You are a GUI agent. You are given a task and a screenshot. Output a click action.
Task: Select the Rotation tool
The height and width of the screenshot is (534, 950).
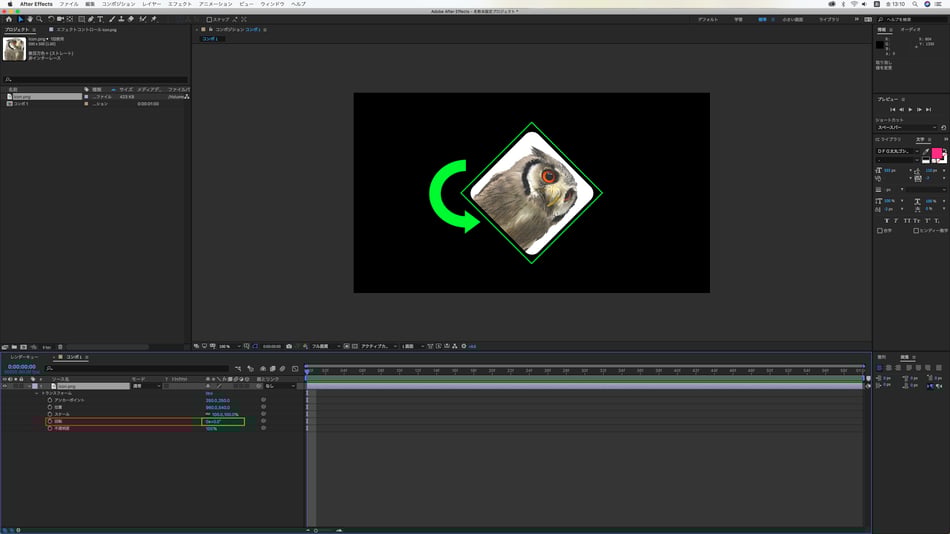52,19
